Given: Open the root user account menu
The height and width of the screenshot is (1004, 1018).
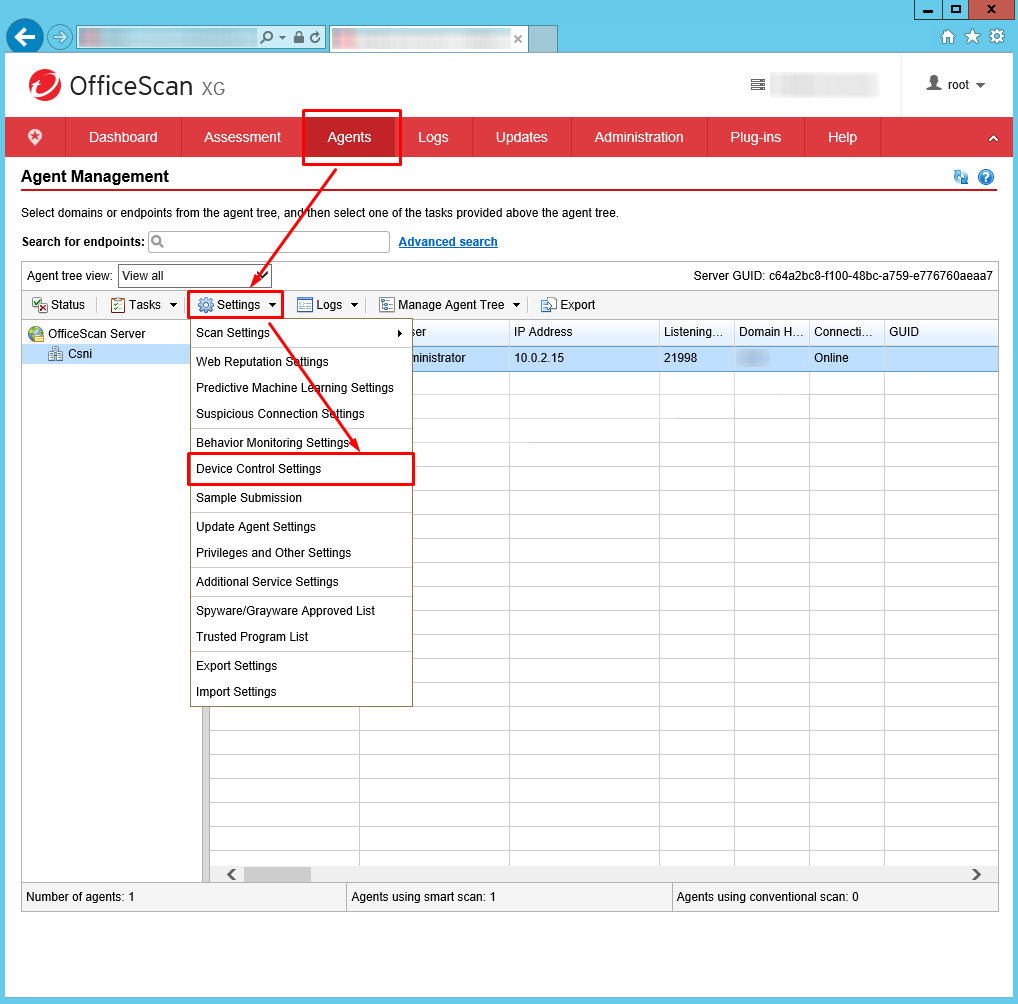Looking at the screenshot, I should click(x=957, y=85).
